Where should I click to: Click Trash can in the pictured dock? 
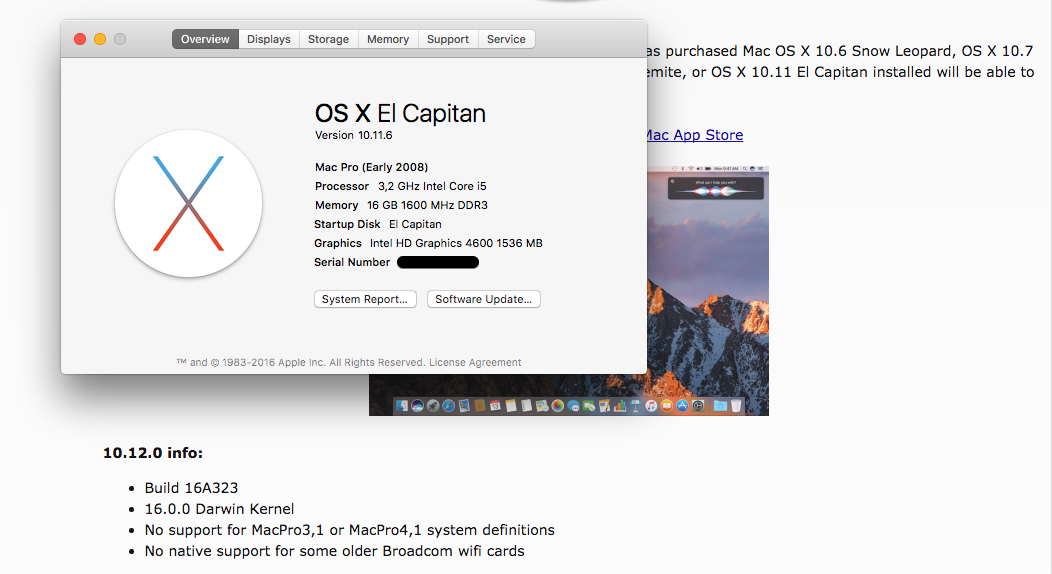[x=736, y=406]
